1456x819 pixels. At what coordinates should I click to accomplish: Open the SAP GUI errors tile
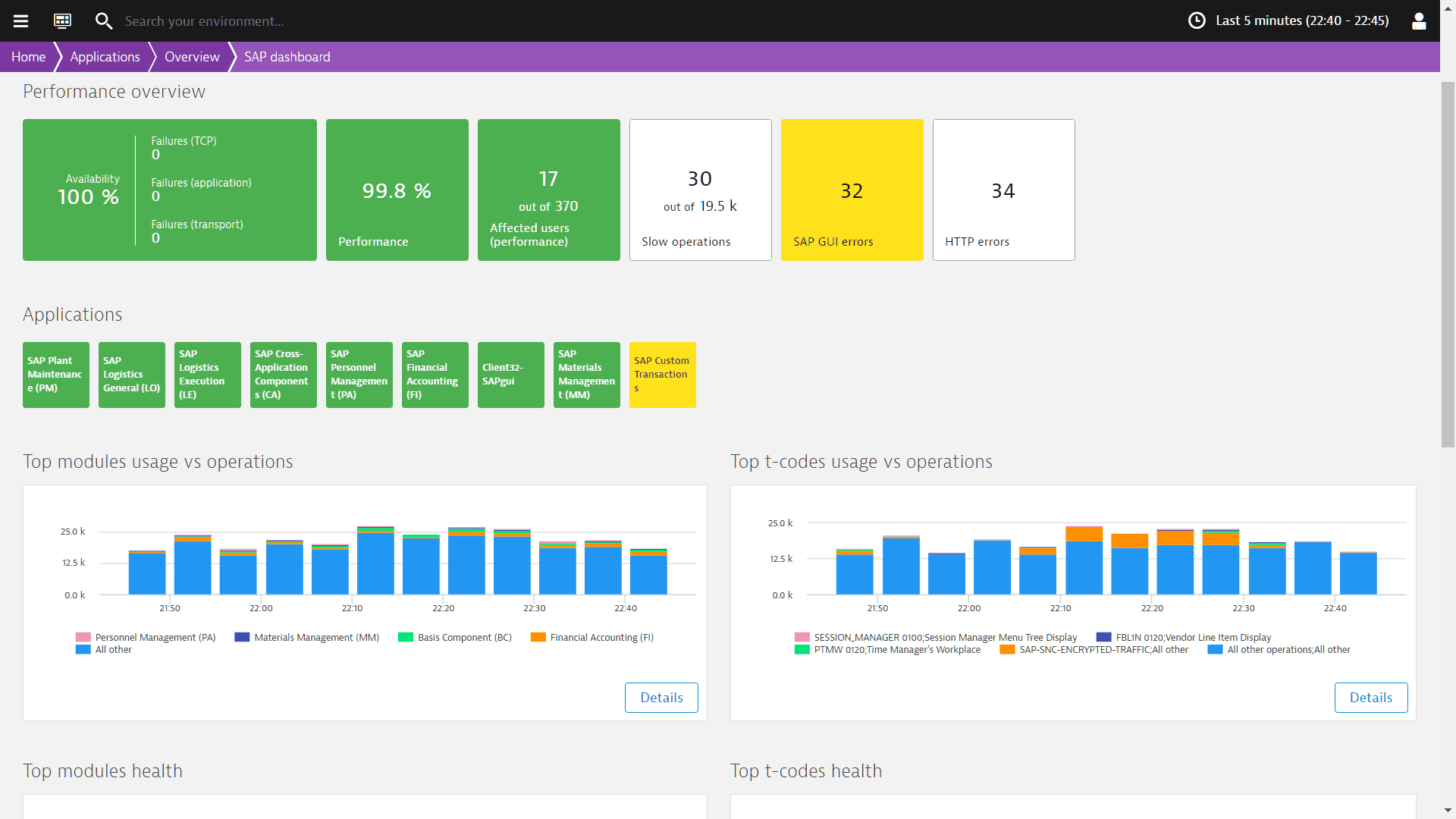pyautogui.click(x=852, y=190)
